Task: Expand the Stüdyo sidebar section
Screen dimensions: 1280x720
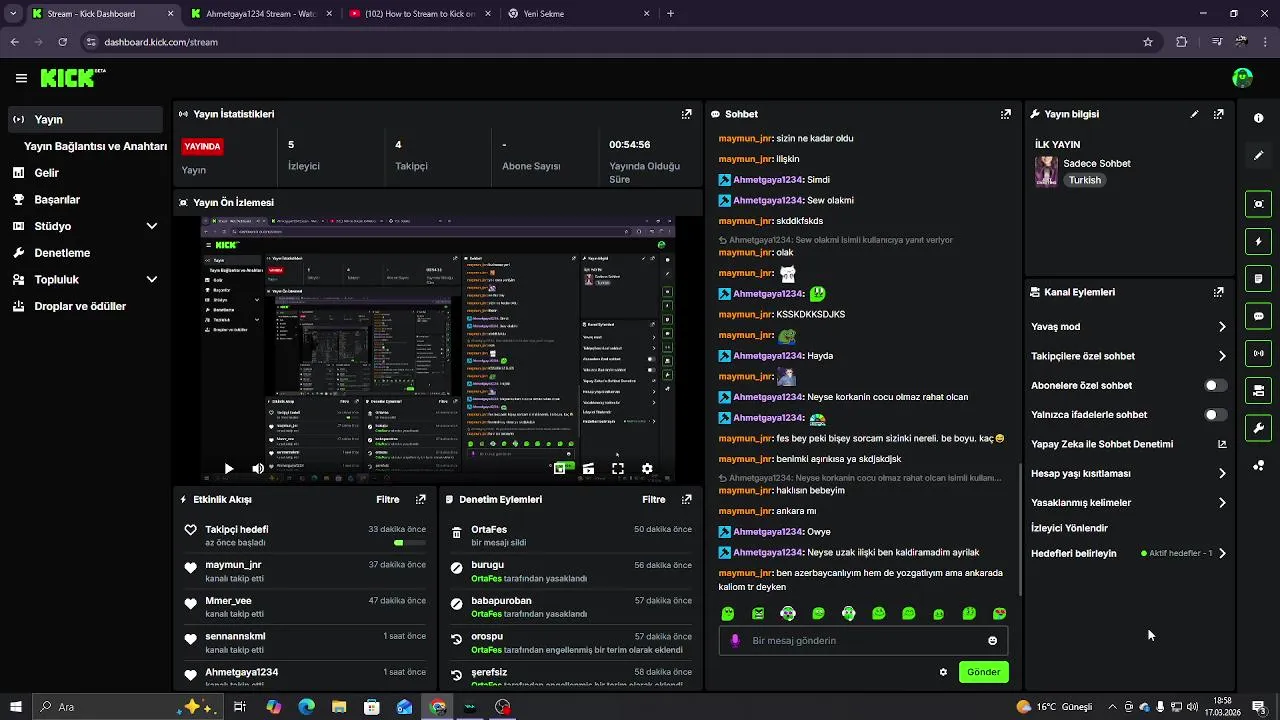Action: pyautogui.click(x=152, y=226)
